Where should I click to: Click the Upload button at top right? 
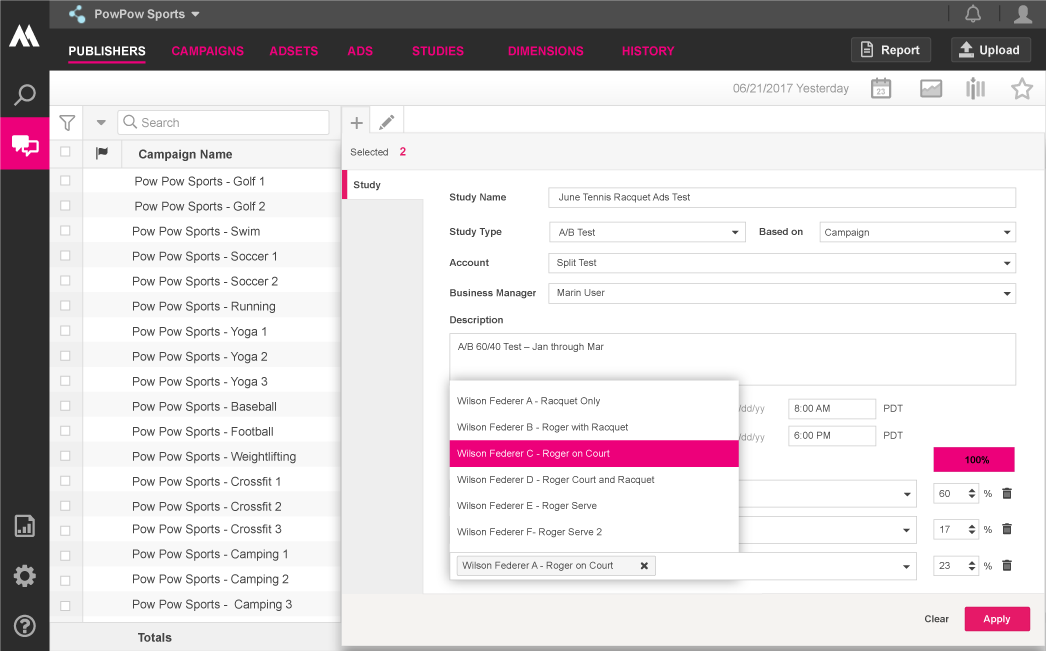coord(990,48)
